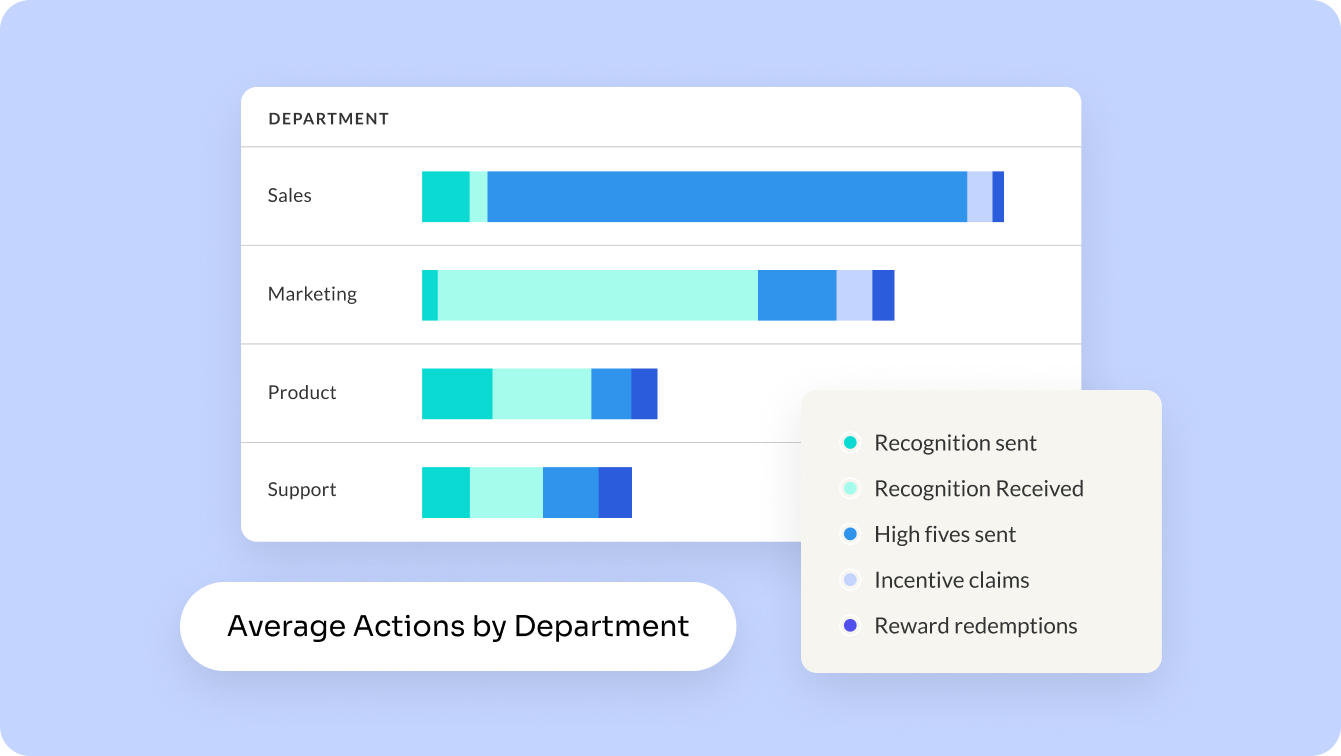Click the Recognition Received legend label
The height and width of the screenshot is (756, 1341).
click(979, 489)
